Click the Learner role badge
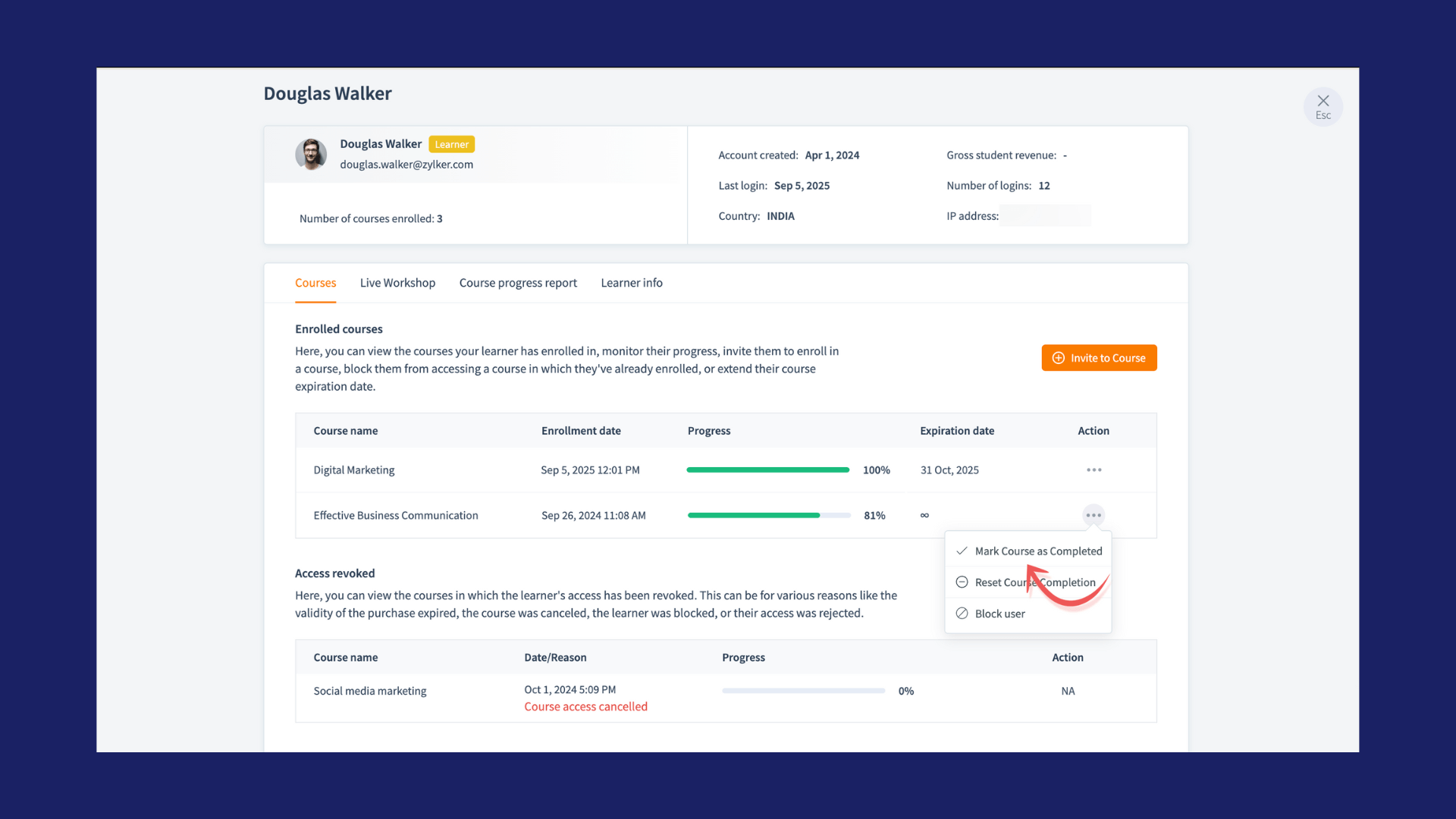This screenshot has height=819, width=1456. click(x=451, y=144)
